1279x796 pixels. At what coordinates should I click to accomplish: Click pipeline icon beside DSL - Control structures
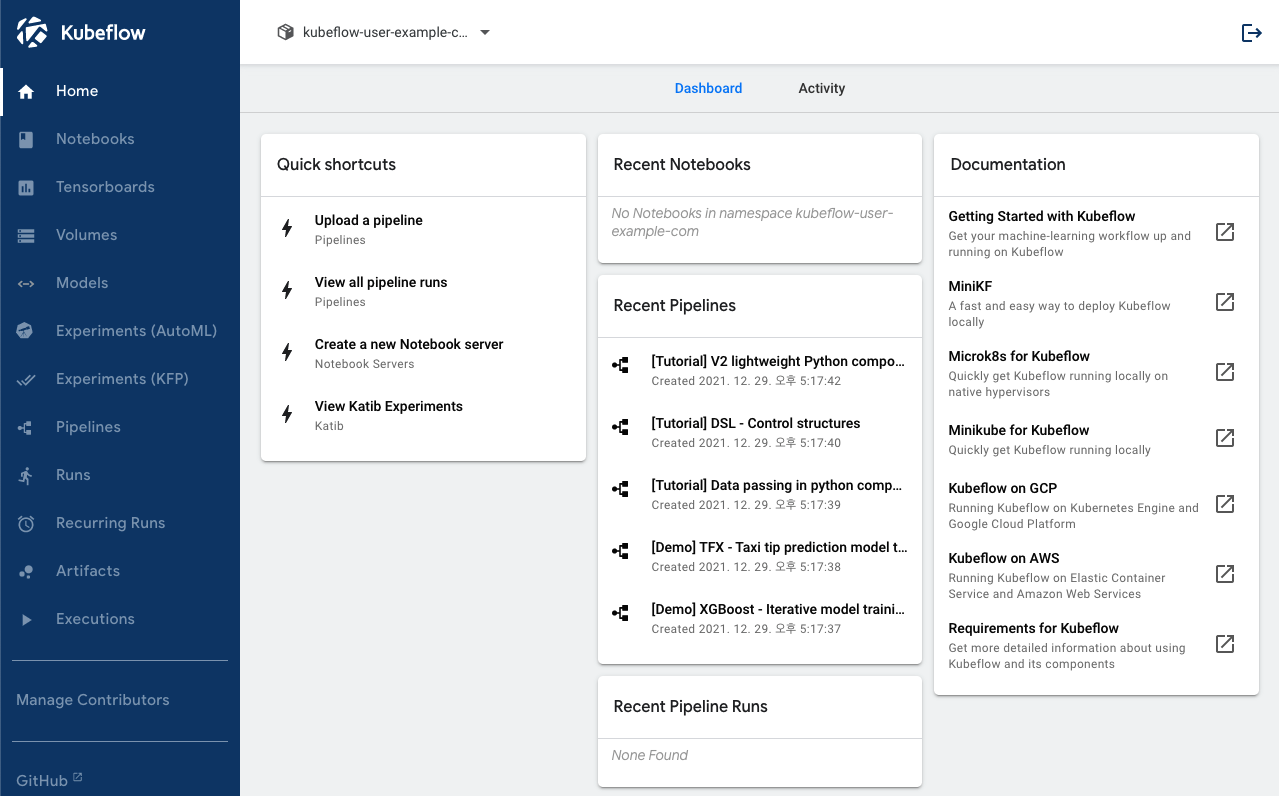coord(620,427)
